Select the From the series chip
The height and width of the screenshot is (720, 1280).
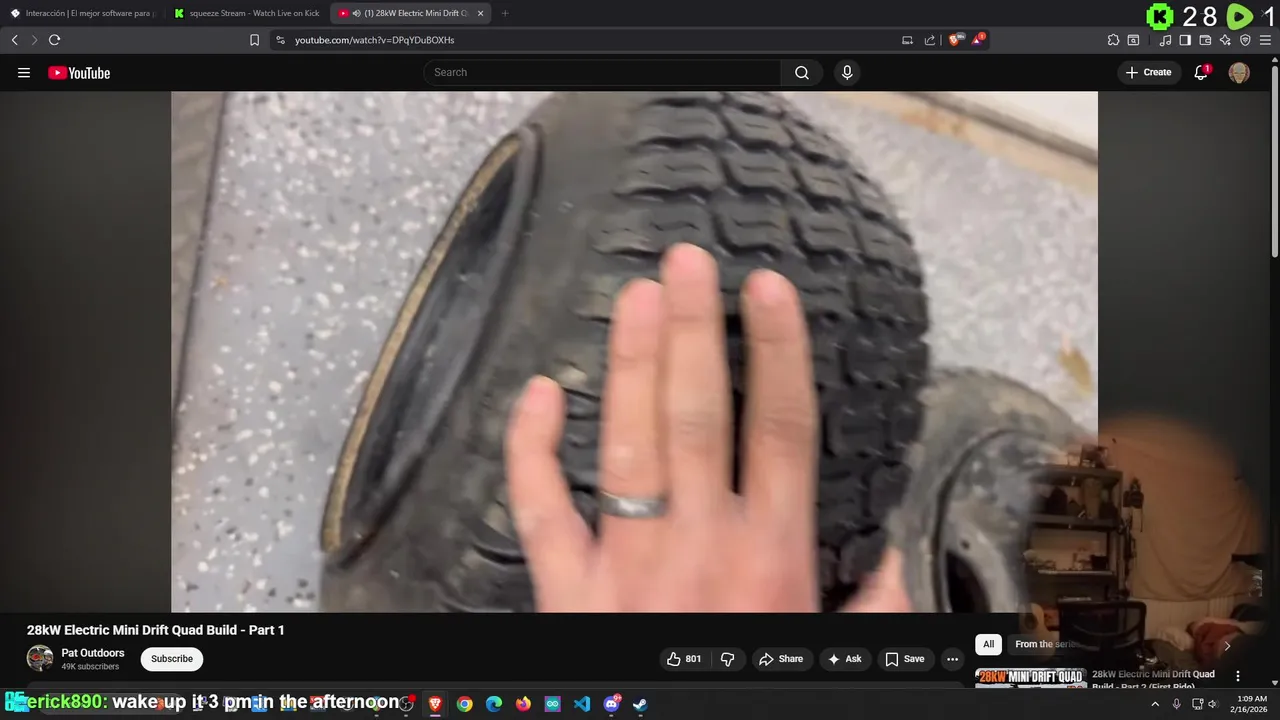(x=1047, y=645)
